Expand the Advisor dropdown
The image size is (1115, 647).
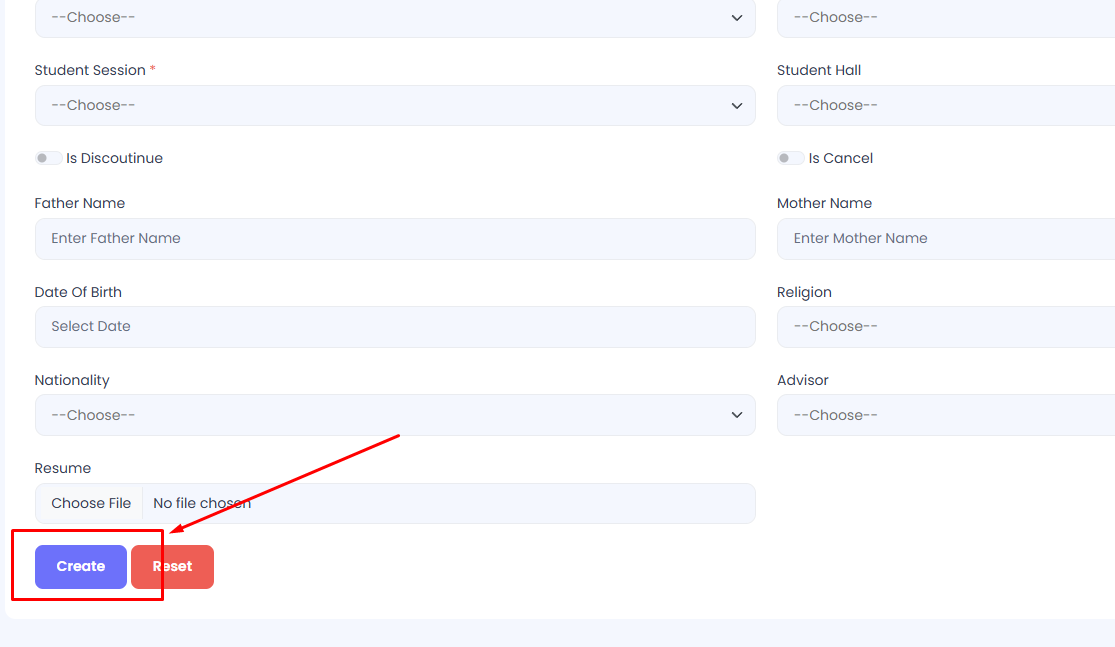(x=945, y=415)
